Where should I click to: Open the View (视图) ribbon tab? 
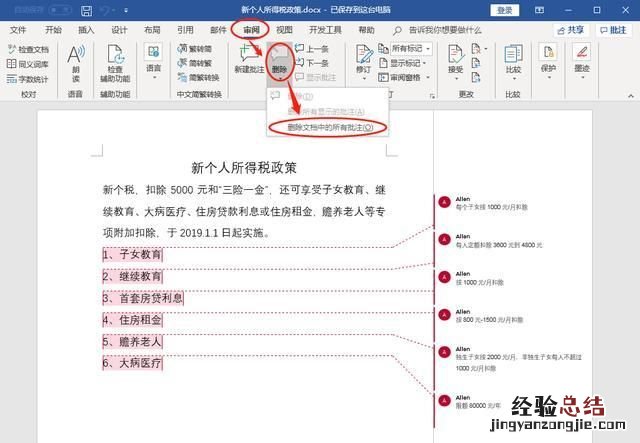(x=284, y=30)
